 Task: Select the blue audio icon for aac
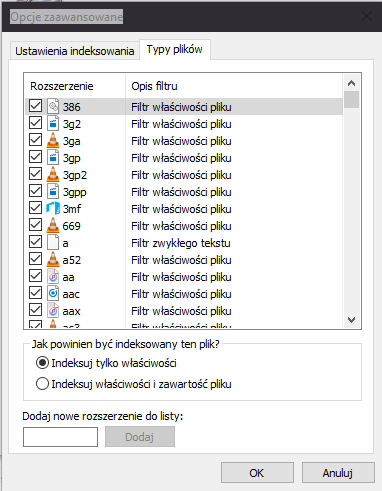click(53, 293)
